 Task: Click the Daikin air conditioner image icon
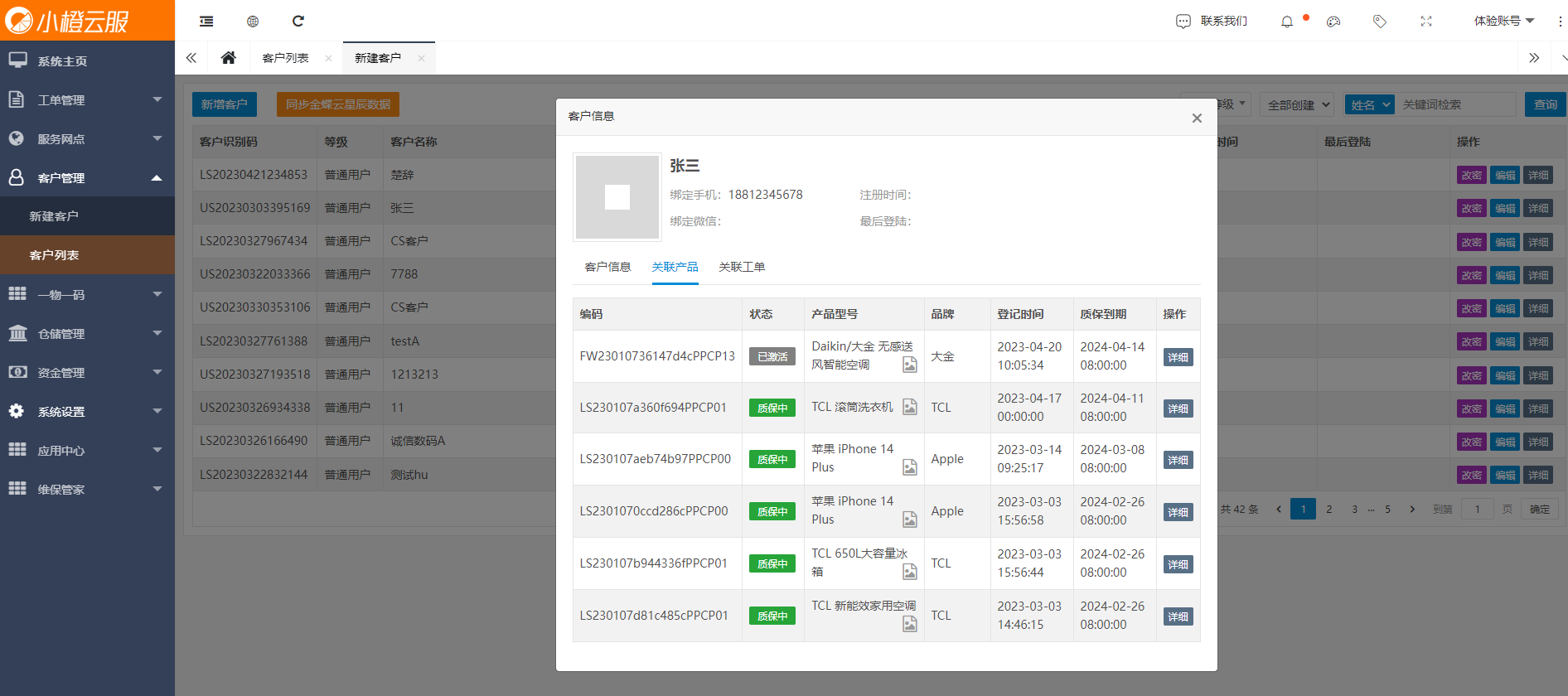910,365
